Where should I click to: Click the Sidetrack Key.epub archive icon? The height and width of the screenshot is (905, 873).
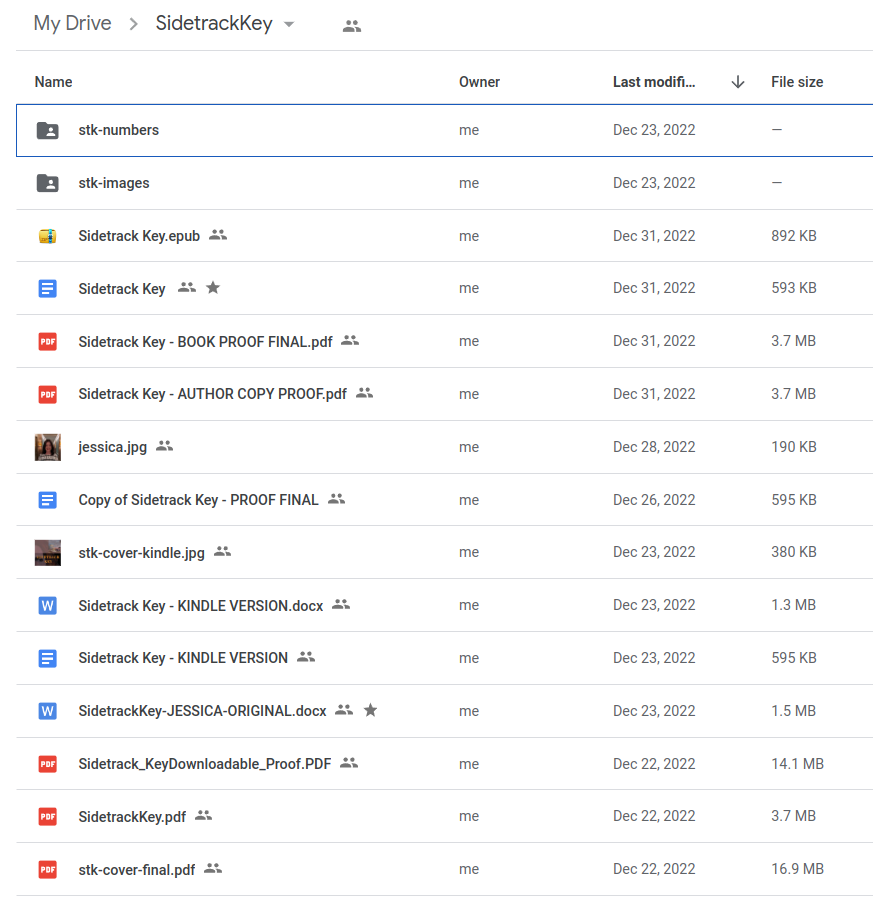tap(47, 237)
